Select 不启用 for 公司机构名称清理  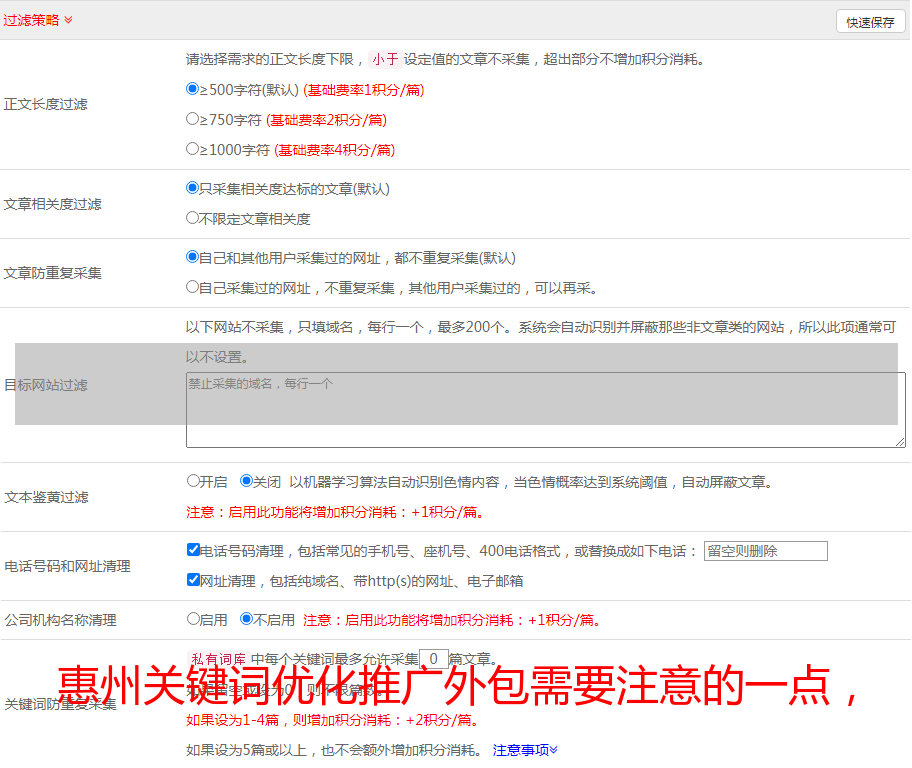pyautogui.click(x=247, y=619)
